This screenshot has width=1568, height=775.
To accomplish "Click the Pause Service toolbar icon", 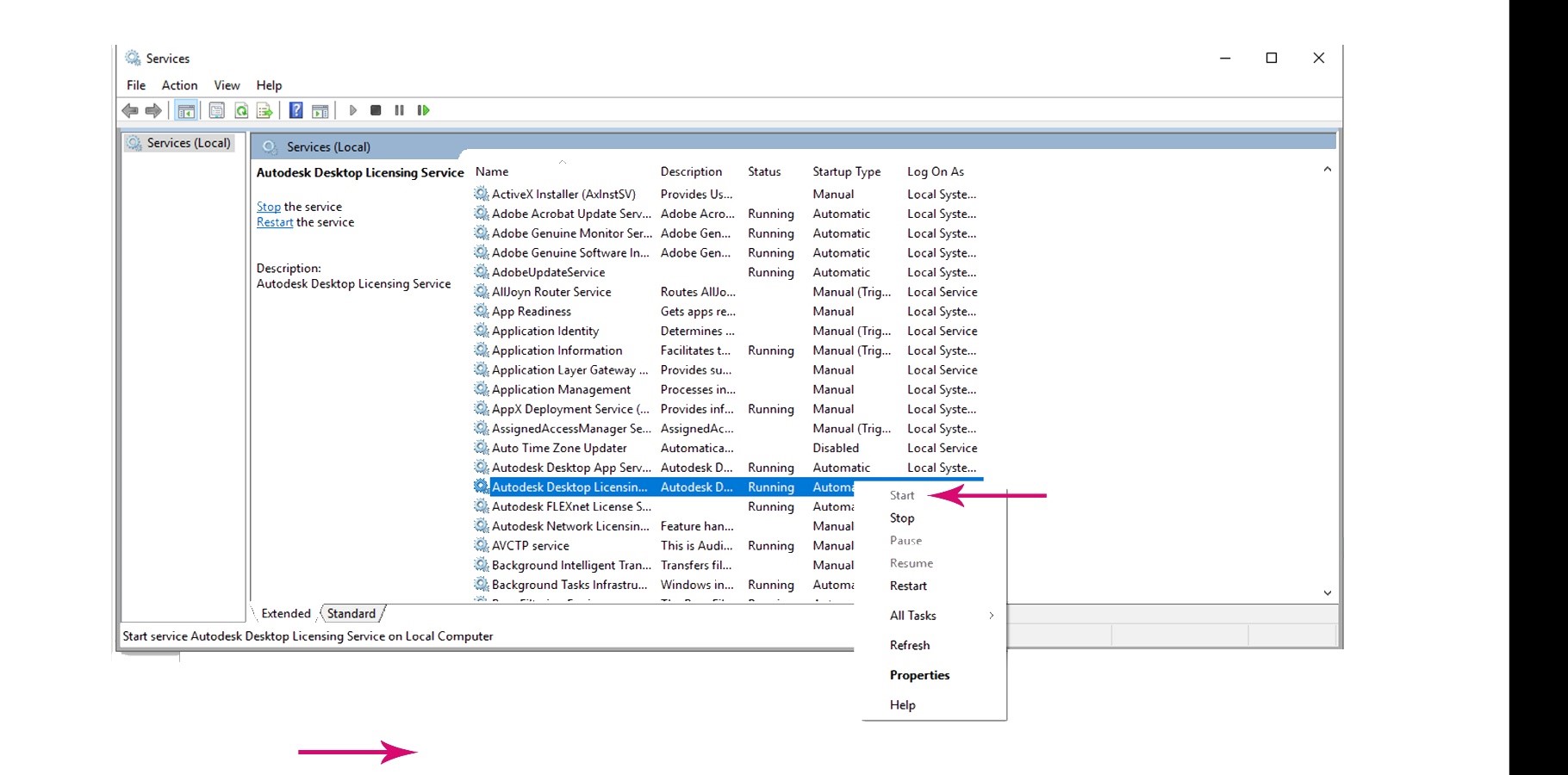I will pyautogui.click(x=399, y=109).
